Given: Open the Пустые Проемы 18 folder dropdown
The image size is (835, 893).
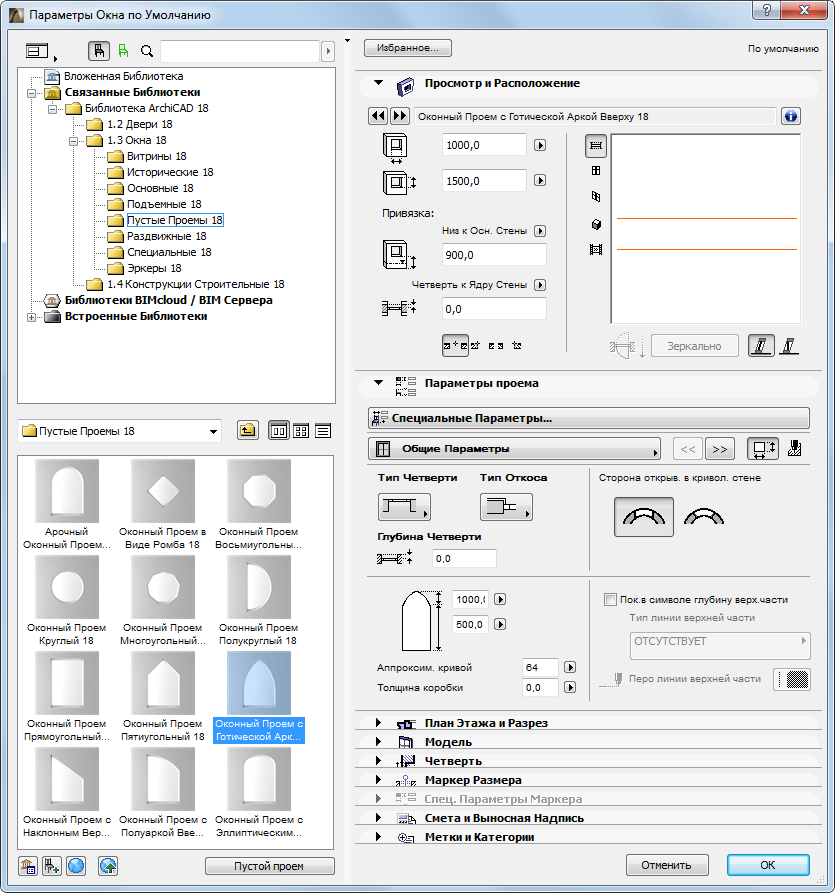Looking at the screenshot, I should [x=120, y=431].
